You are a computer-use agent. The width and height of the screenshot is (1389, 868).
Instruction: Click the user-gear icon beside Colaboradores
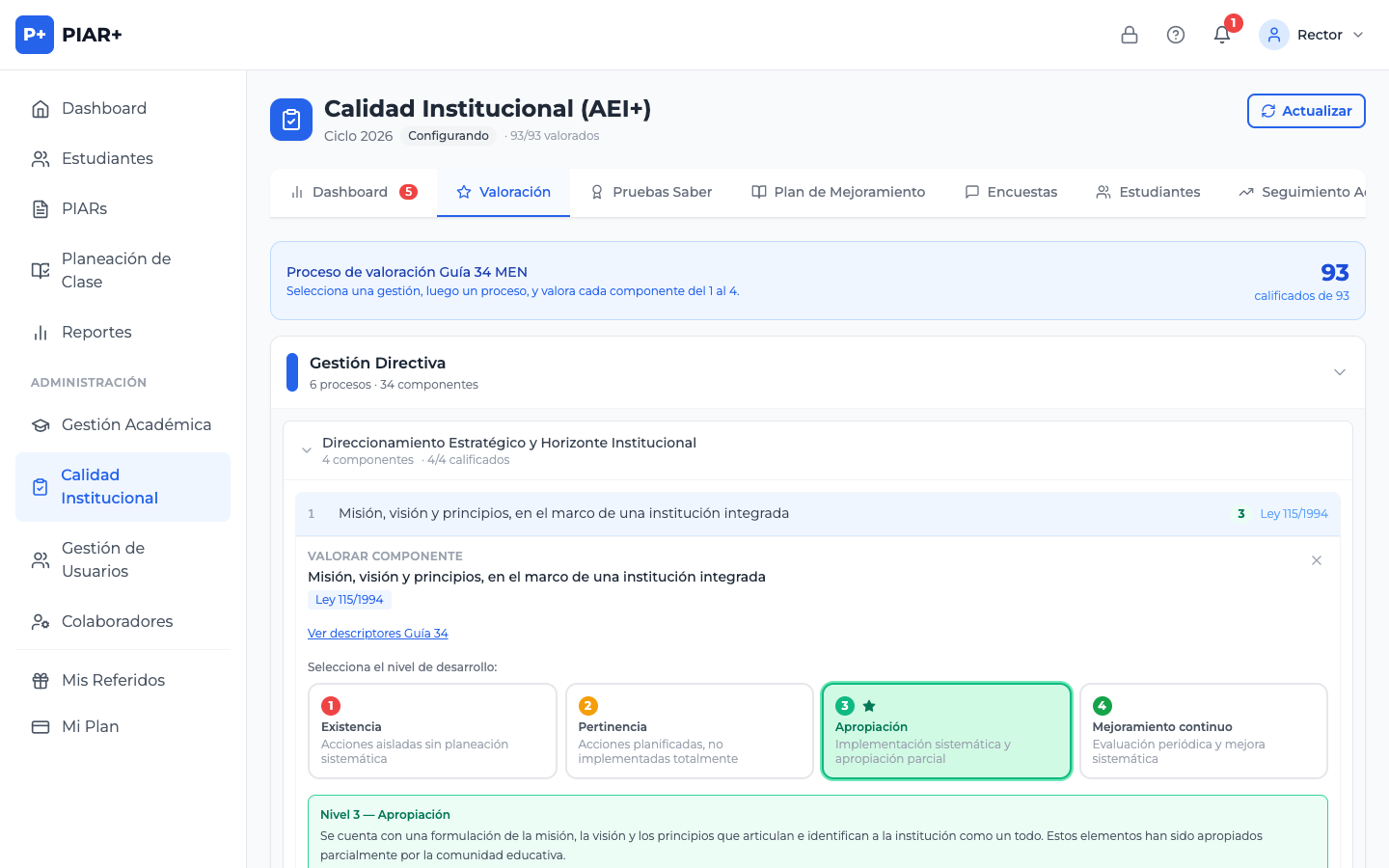click(41, 622)
